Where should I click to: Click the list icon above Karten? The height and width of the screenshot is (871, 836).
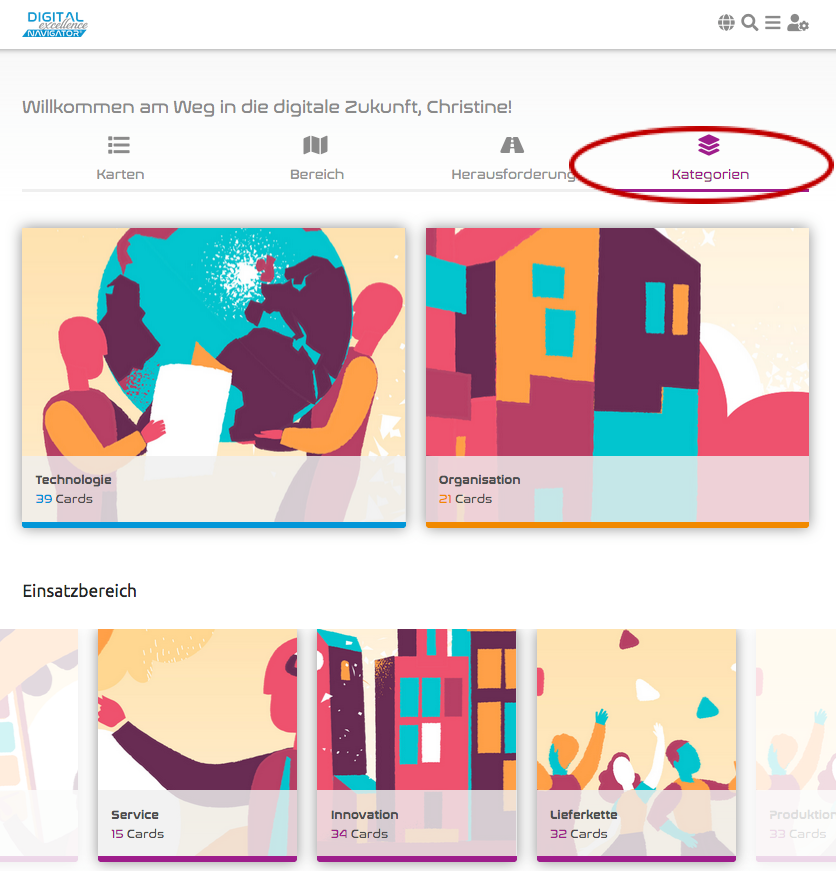[x=119, y=145]
